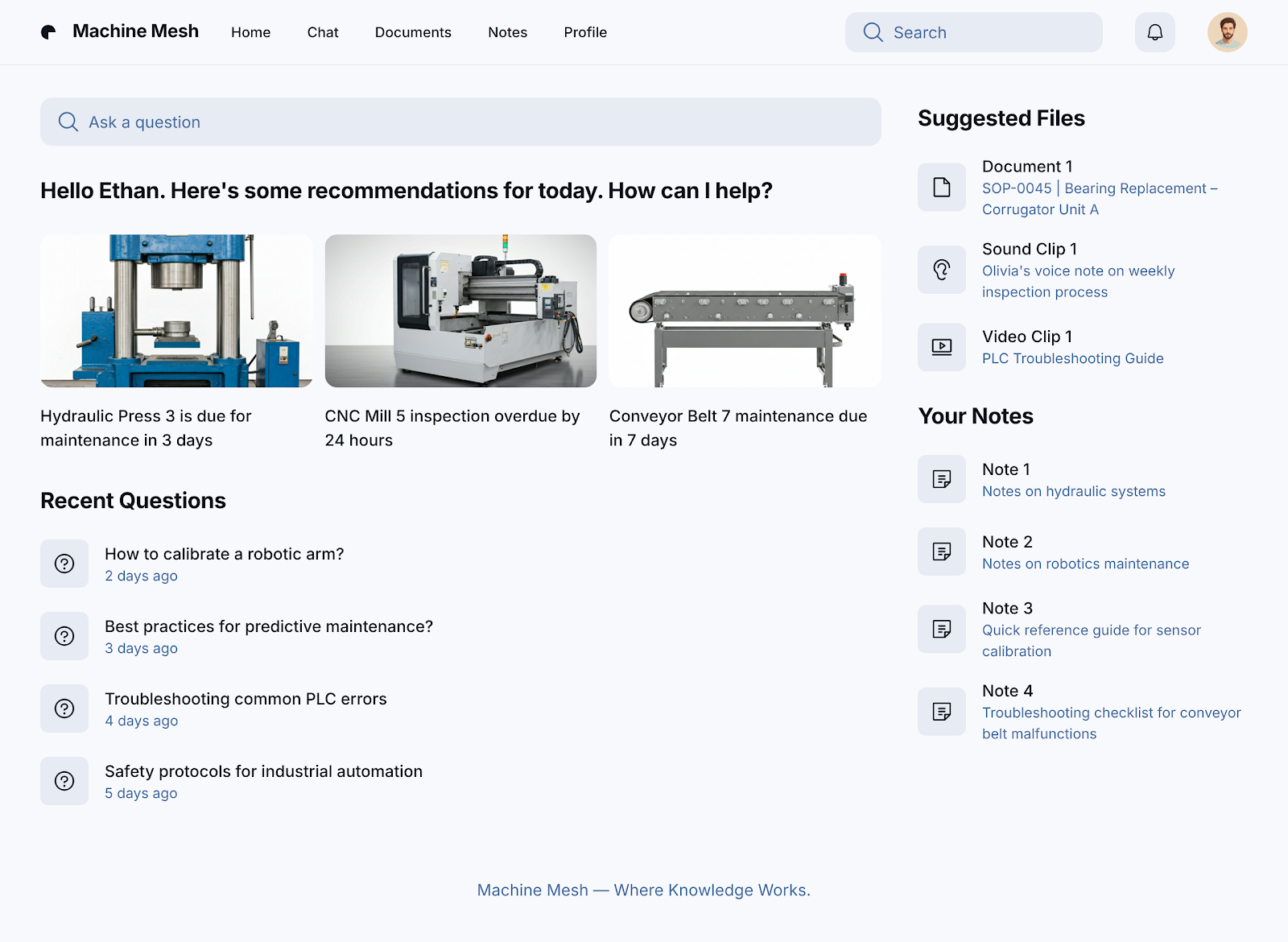The width and height of the screenshot is (1288, 942).
Task: Click the Note 3 icon
Action: tap(942, 629)
